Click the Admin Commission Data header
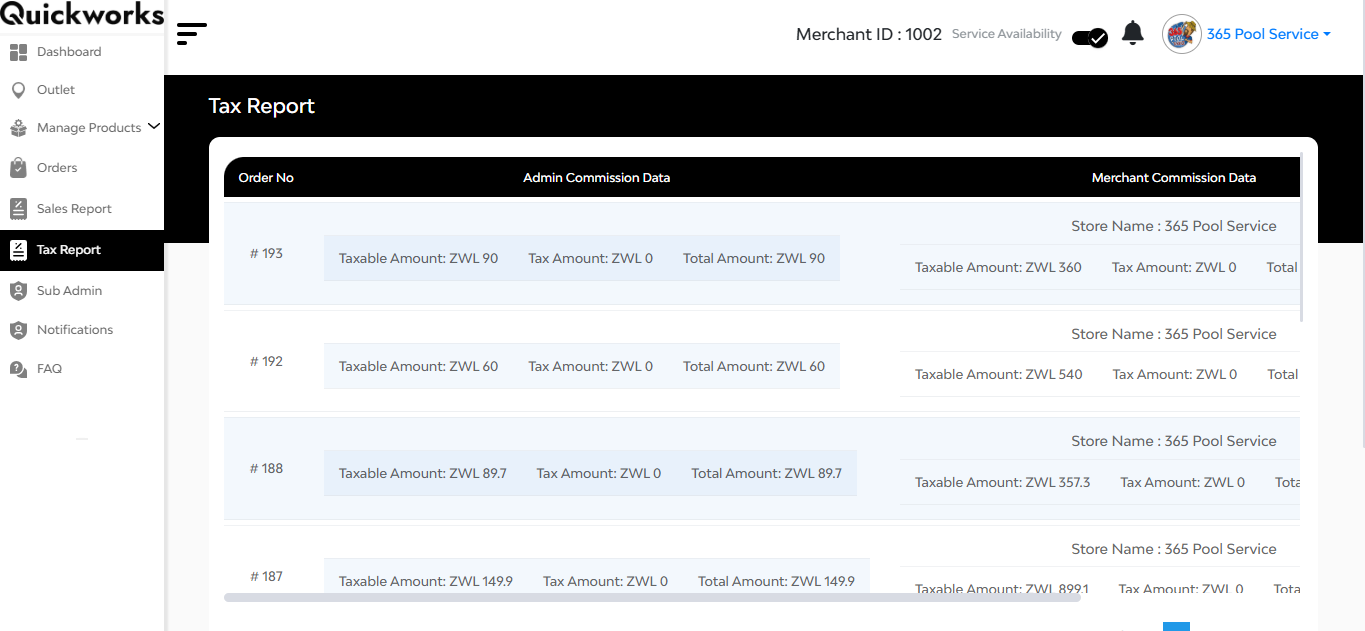Viewport: 1365px width, 631px height. pyautogui.click(x=597, y=178)
